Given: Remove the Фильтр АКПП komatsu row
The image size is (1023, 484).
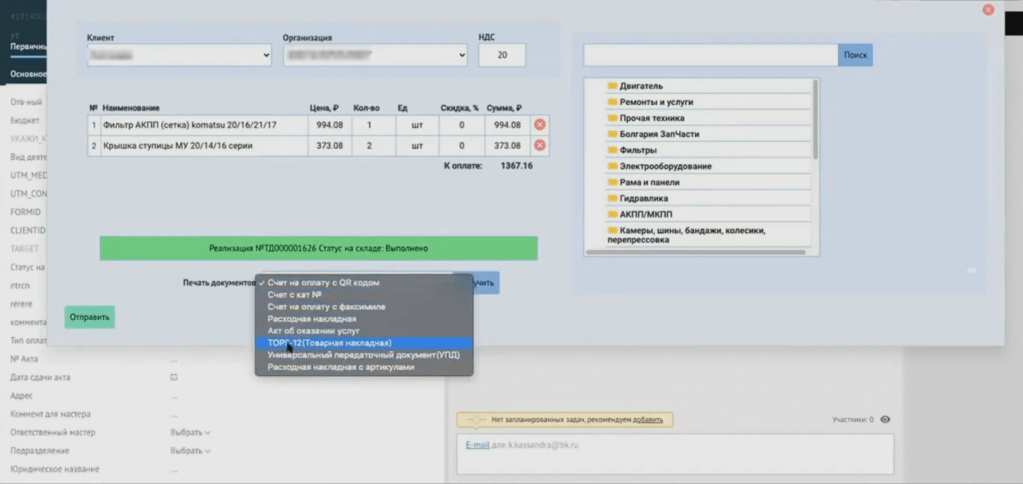Looking at the screenshot, I should pos(540,125).
